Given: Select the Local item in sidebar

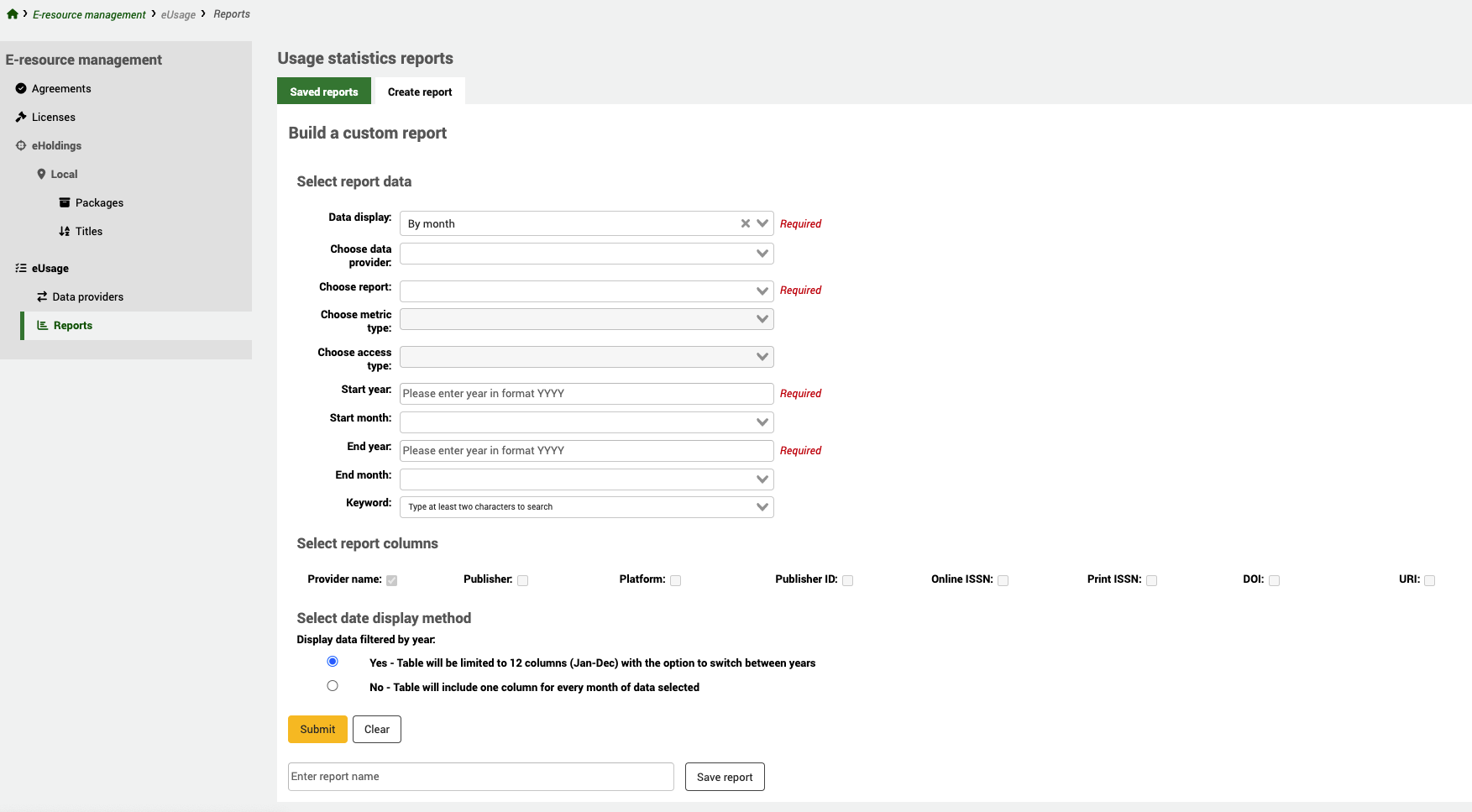Looking at the screenshot, I should point(63,174).
